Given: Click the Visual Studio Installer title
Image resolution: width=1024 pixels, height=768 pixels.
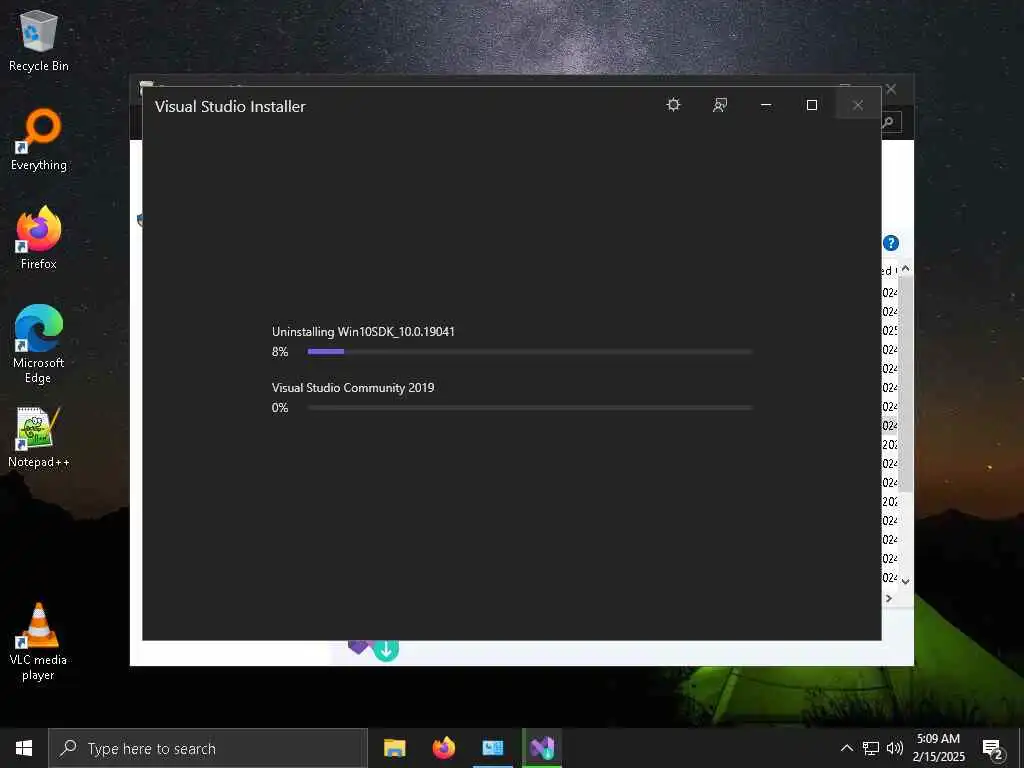Looking at the screenshot, I should point(230,106).
